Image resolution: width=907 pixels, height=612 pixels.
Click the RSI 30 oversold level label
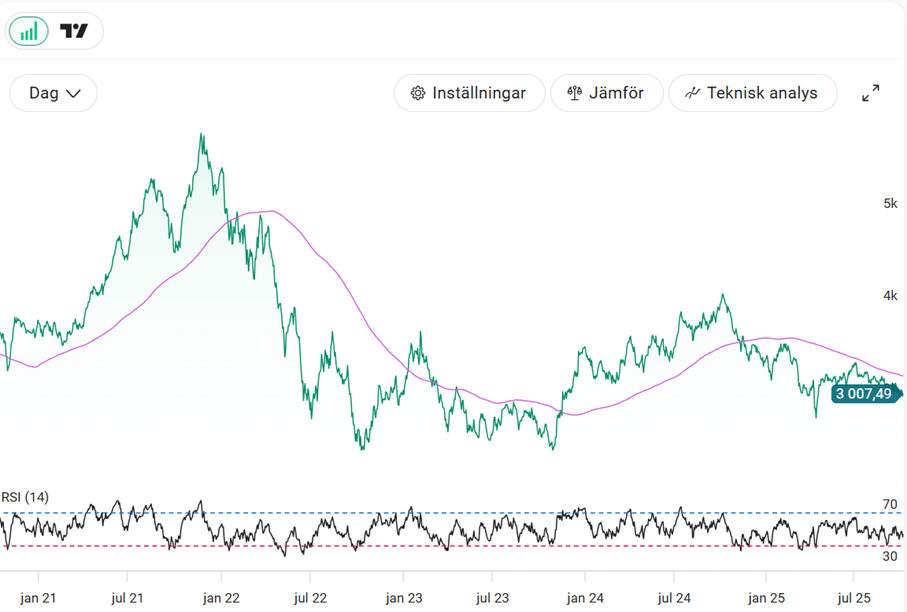point(890,556)
